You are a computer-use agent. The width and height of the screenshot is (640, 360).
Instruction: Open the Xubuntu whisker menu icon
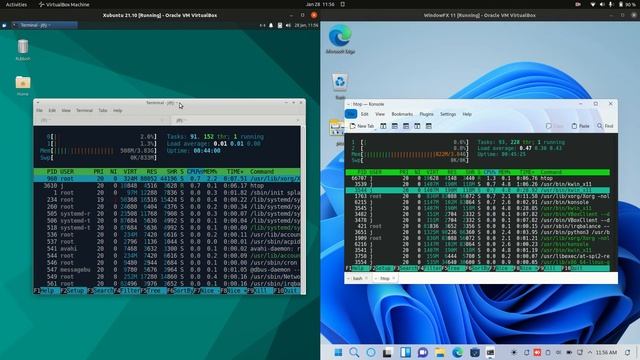click(x=4, y=25)
